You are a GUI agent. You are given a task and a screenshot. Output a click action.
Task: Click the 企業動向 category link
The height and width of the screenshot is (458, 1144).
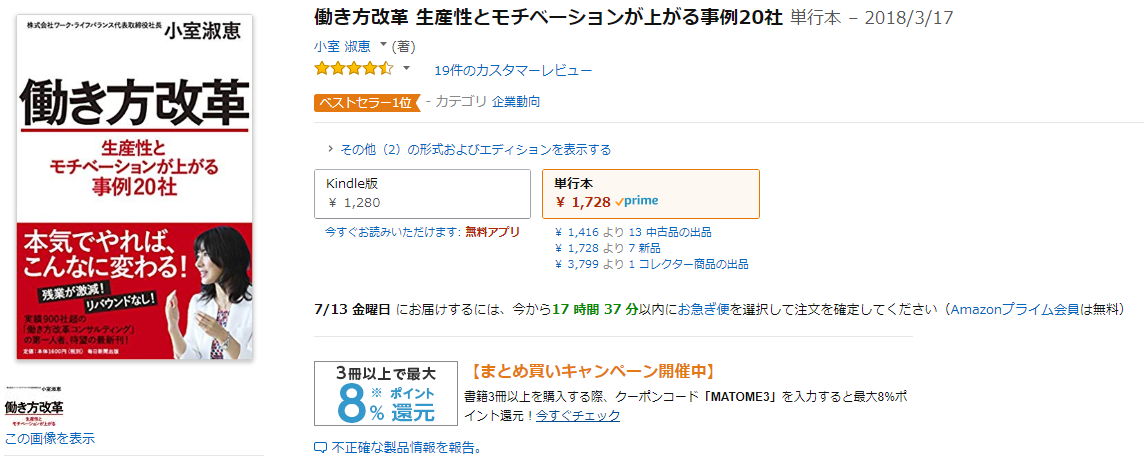tap(516, 102)
